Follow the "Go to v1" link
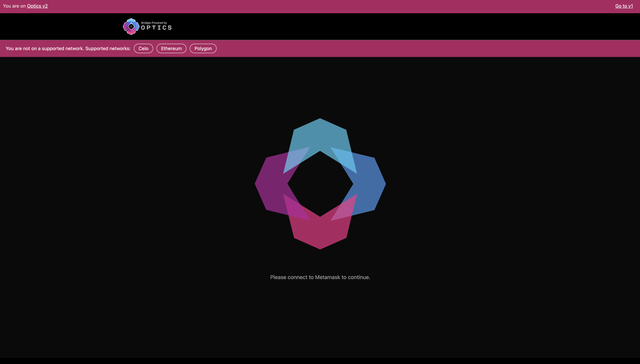 [624, 6]
